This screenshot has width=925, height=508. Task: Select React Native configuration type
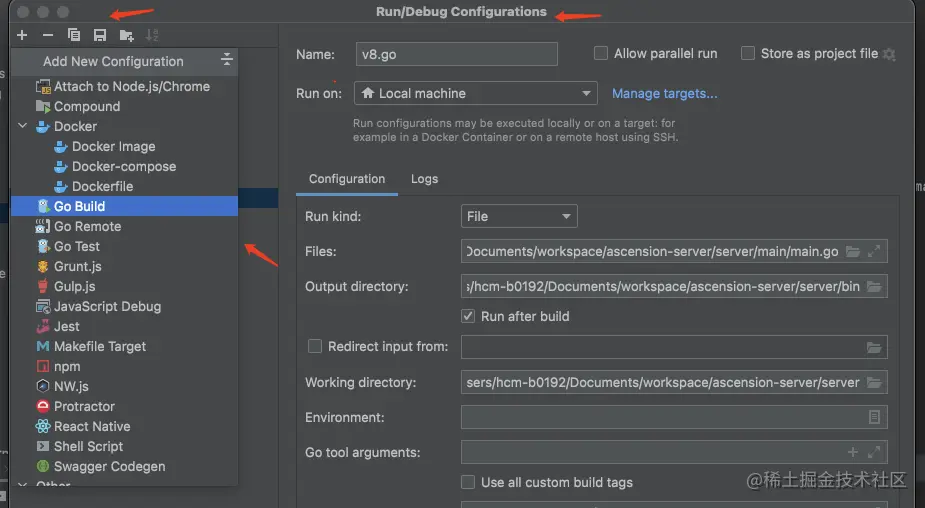coord(124,427)
